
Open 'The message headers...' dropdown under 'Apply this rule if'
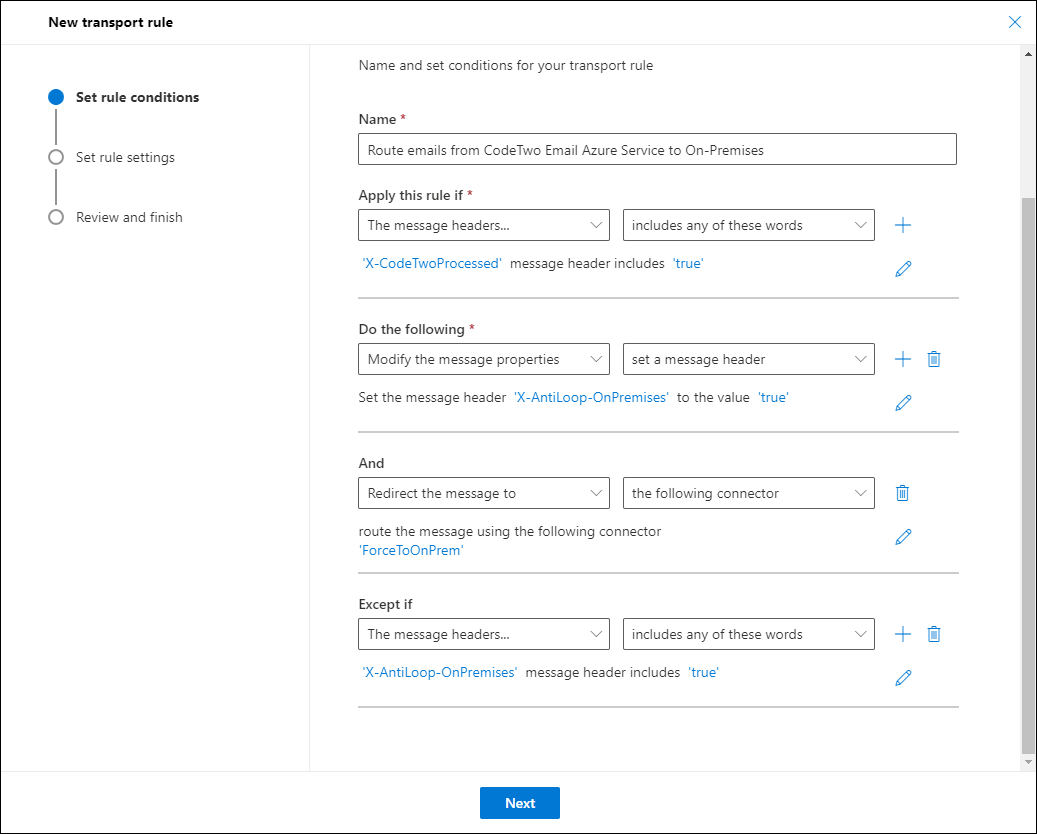pos(484,225)
